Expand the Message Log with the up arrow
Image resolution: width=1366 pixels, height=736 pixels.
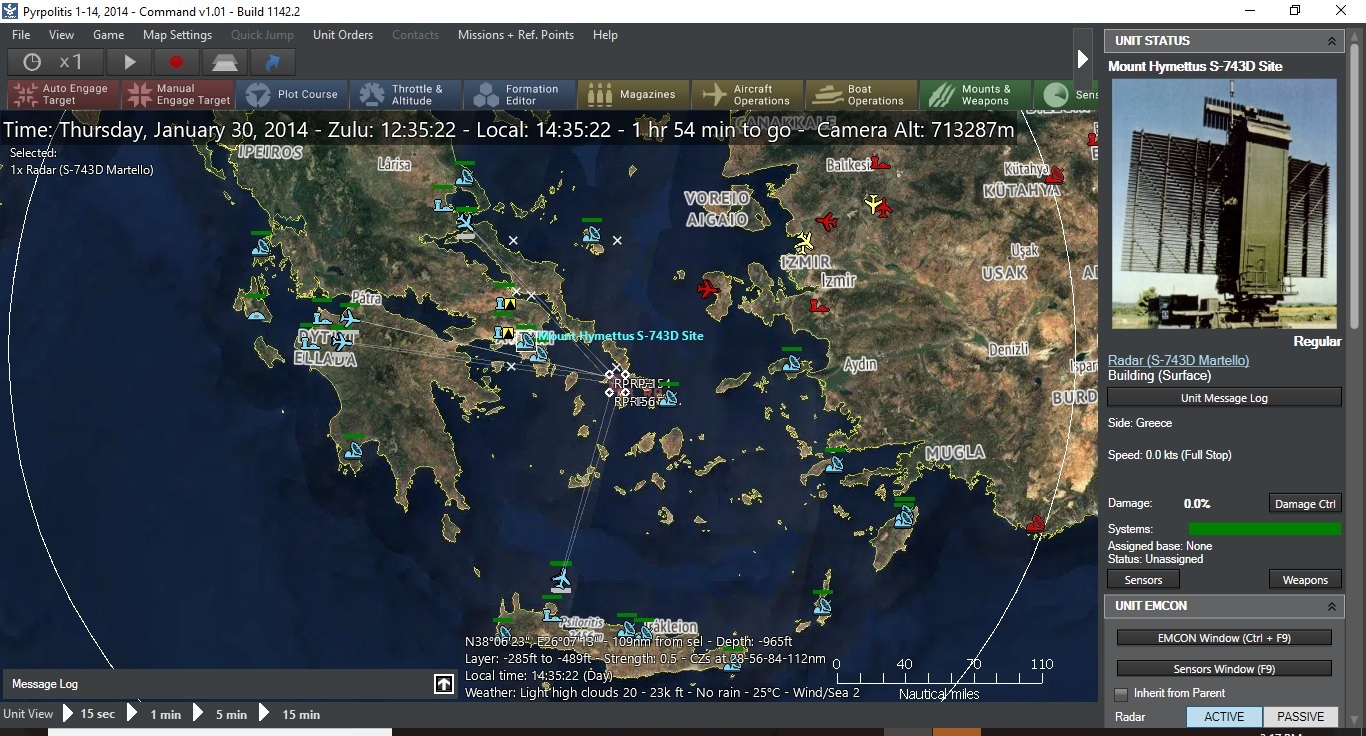pyautogui.click(x=443, y=684)
